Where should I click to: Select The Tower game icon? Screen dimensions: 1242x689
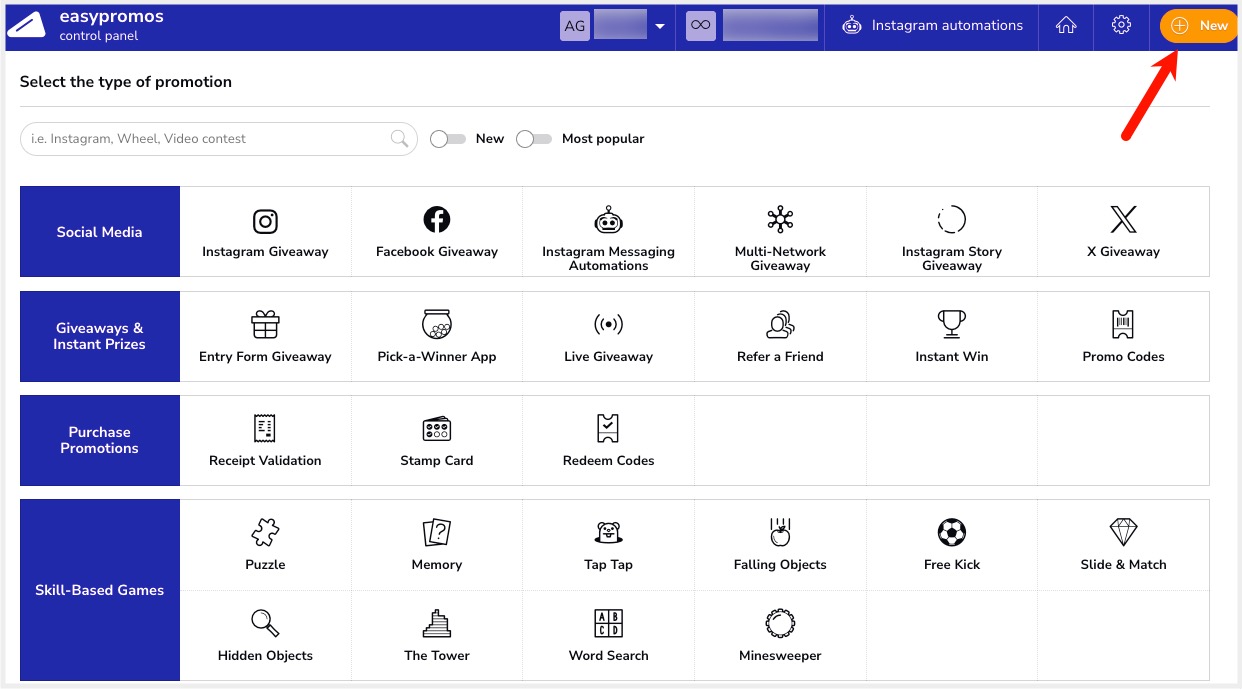click(437, 624)
